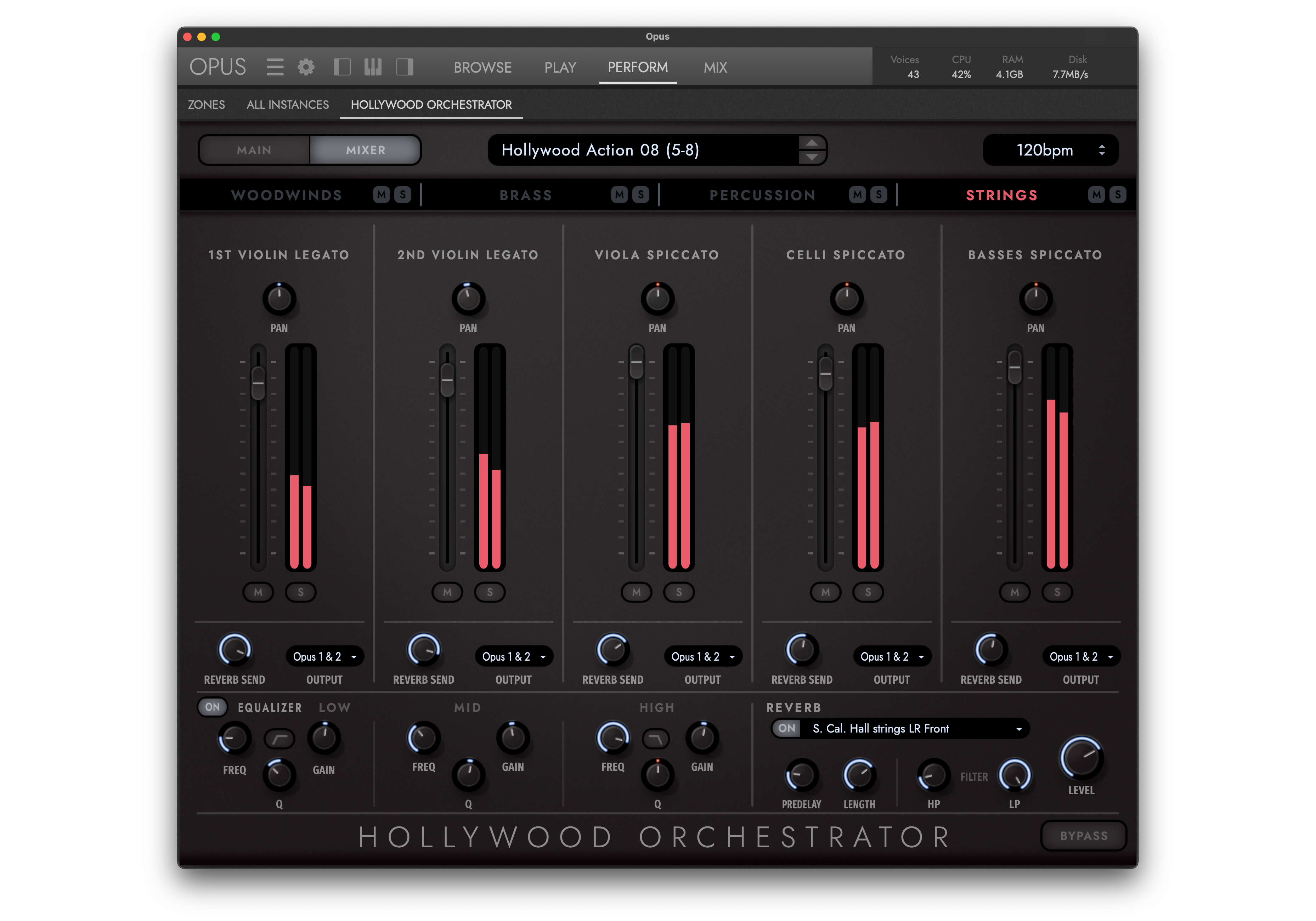Select the PERCUSSION section label
The image size is (1316, 921).
[x=762, y=196]
